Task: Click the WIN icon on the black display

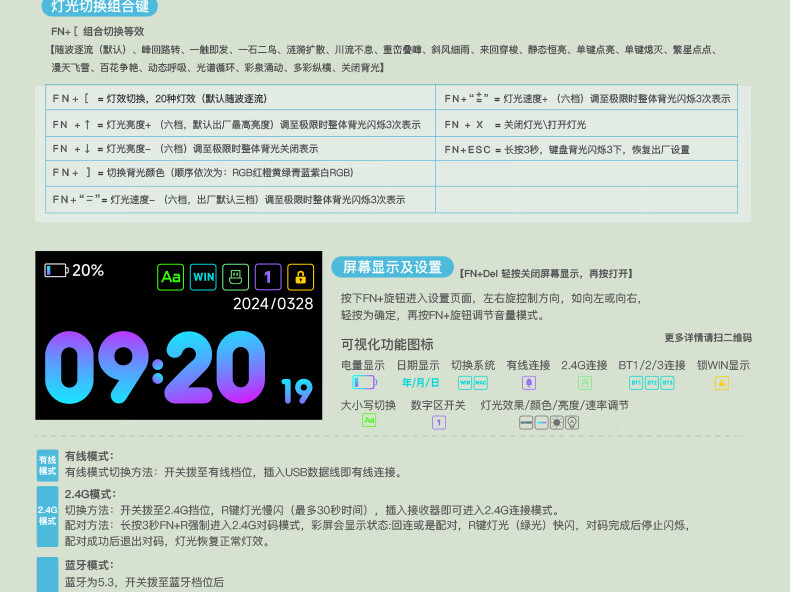Action: pos(203,276)
